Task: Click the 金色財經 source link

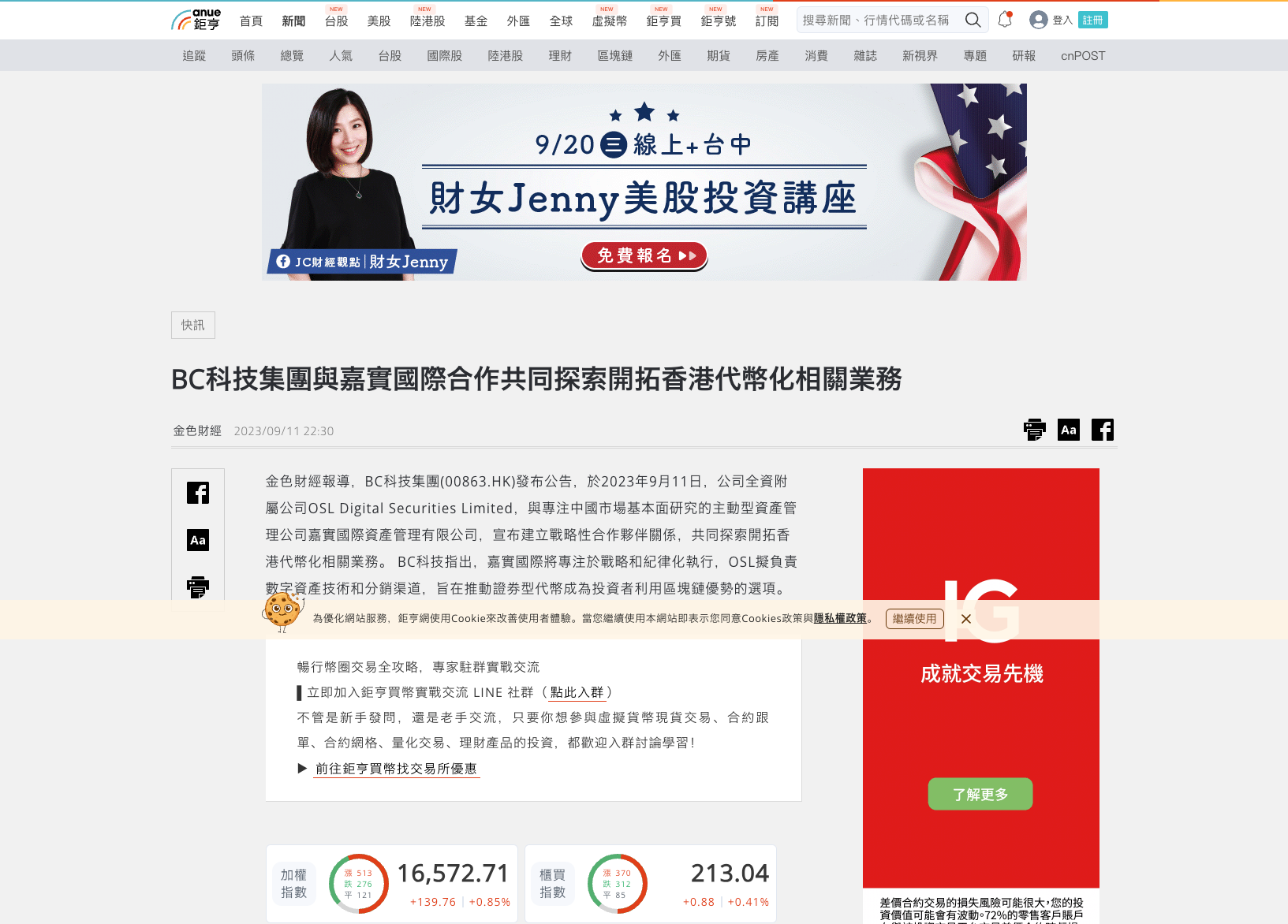Action: 197,430
